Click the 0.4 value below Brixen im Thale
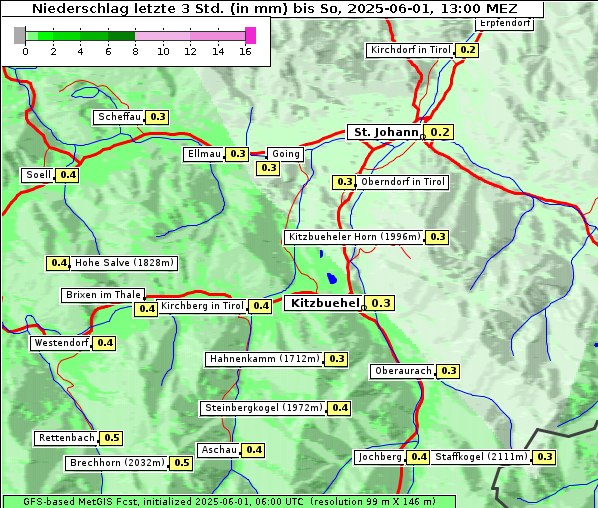The height and width of the screenshot is (508, 598). pyautogui.click(x=146, y=309)
